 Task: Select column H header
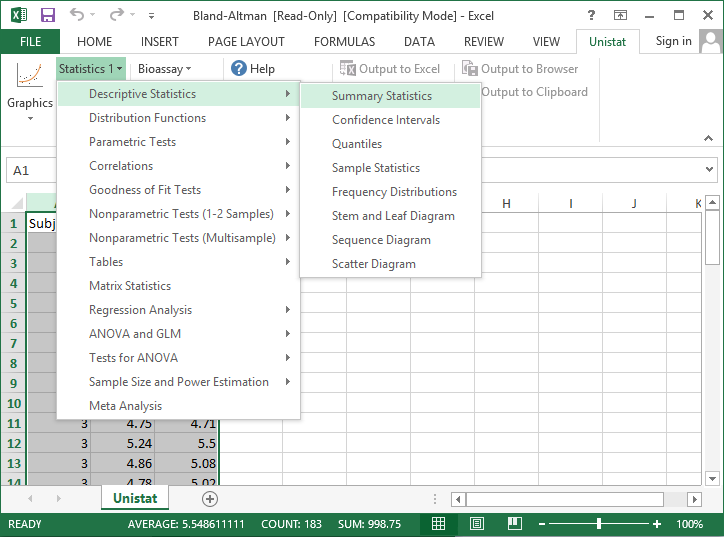tap(506, 204)
